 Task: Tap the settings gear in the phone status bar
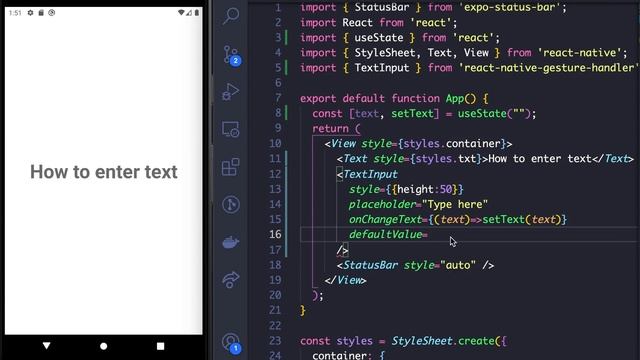(x=30, y=13)
